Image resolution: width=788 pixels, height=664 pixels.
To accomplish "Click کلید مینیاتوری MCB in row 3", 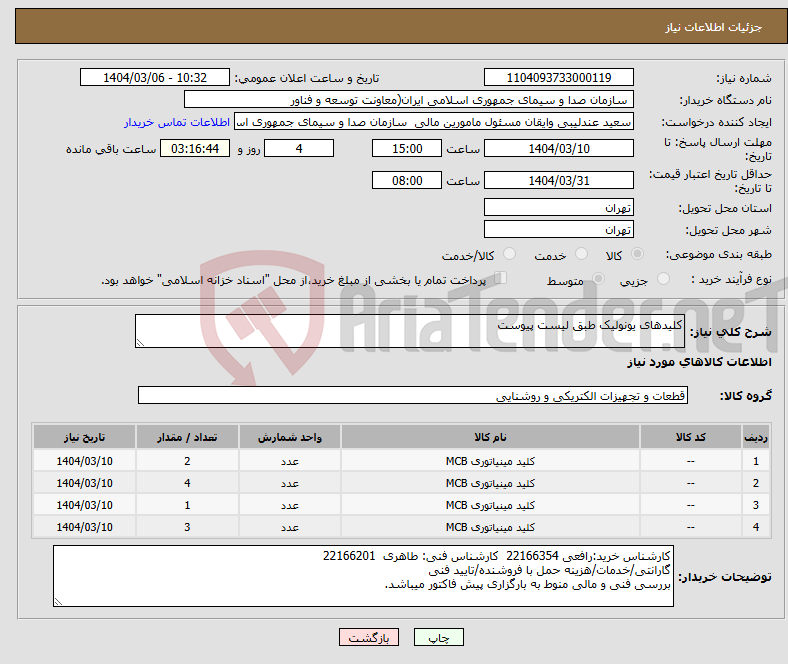I will click(490, 505).
